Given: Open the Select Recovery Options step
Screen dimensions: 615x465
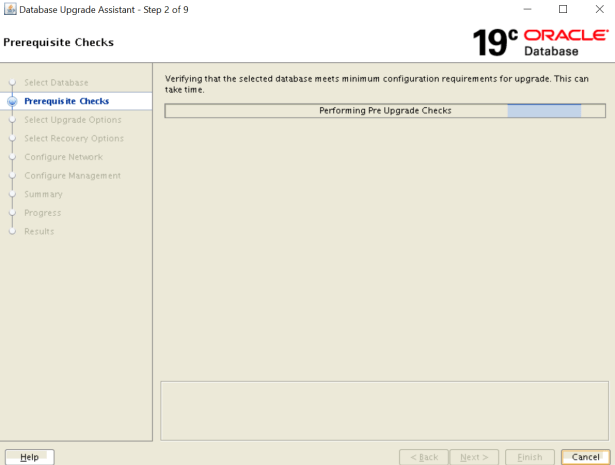Looking at the screenshot, I should click(73, 138).
